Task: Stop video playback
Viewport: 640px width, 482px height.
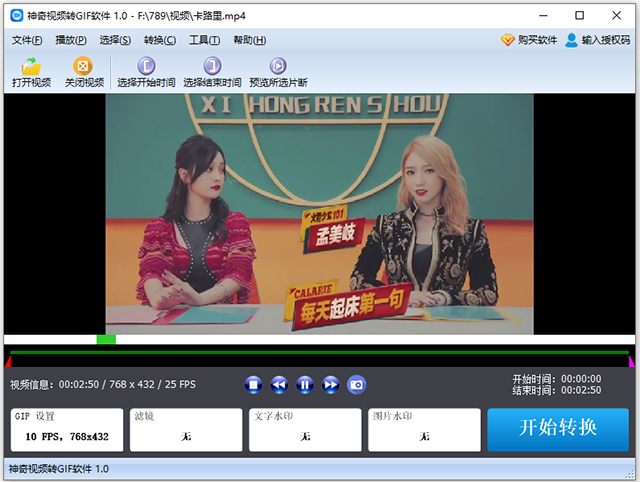Action: tap(253, 385)
